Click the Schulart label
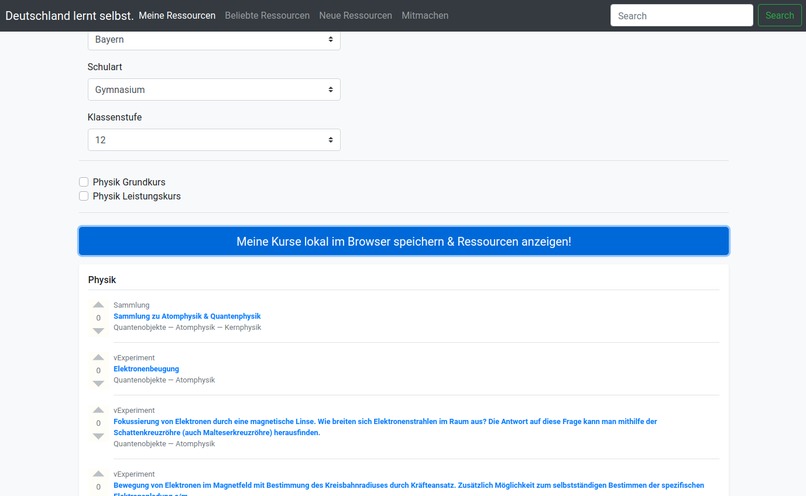 [x=105, y=67]
